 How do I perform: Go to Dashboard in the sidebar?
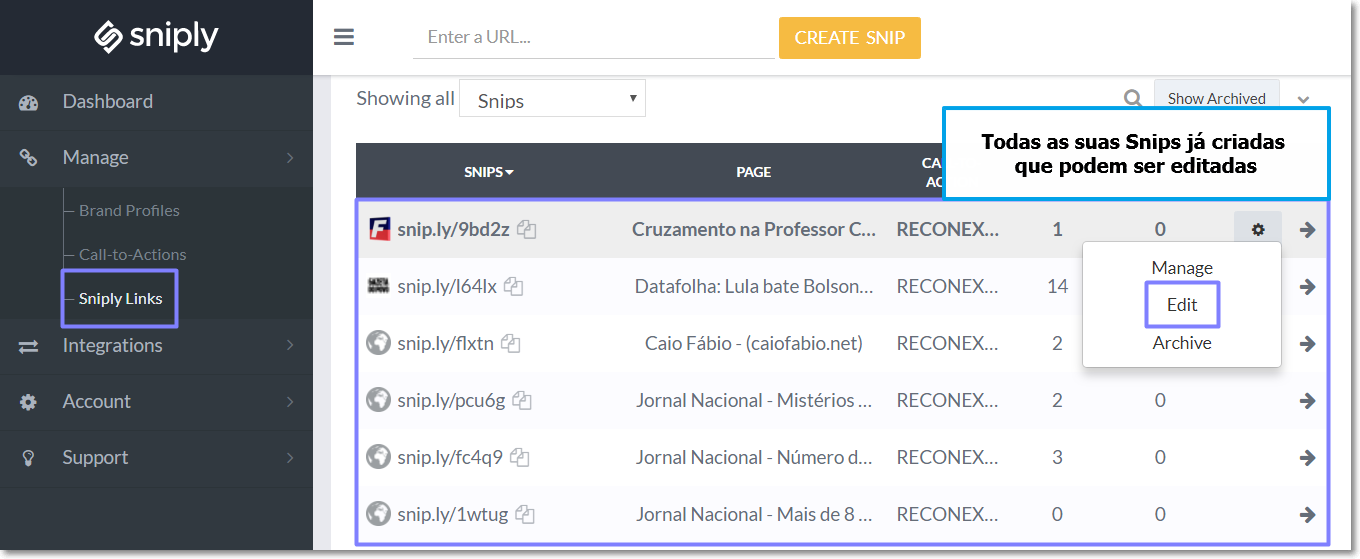(107, 102)
